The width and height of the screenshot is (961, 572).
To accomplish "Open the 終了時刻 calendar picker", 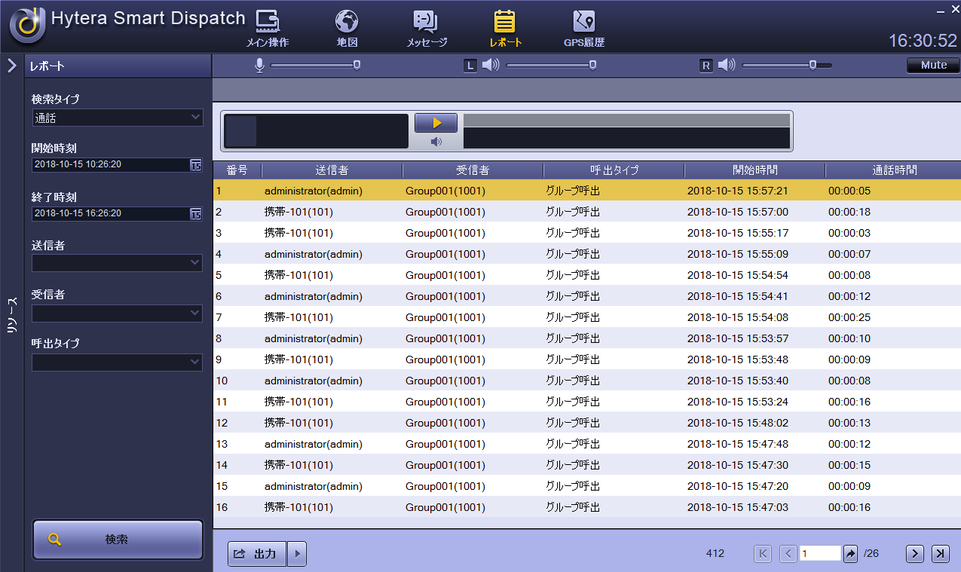I will pos(196,213).
